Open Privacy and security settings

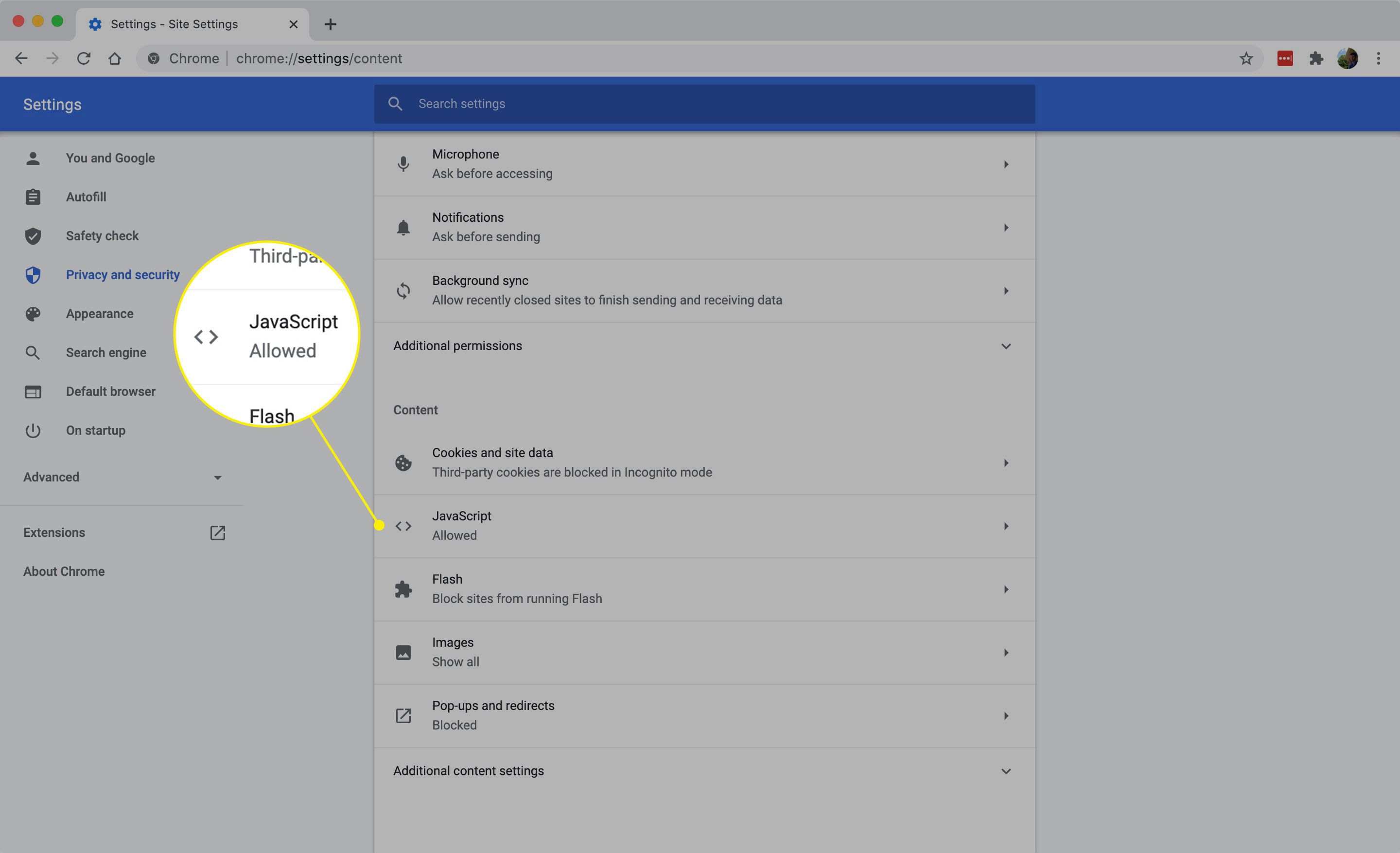click(123, 274)
